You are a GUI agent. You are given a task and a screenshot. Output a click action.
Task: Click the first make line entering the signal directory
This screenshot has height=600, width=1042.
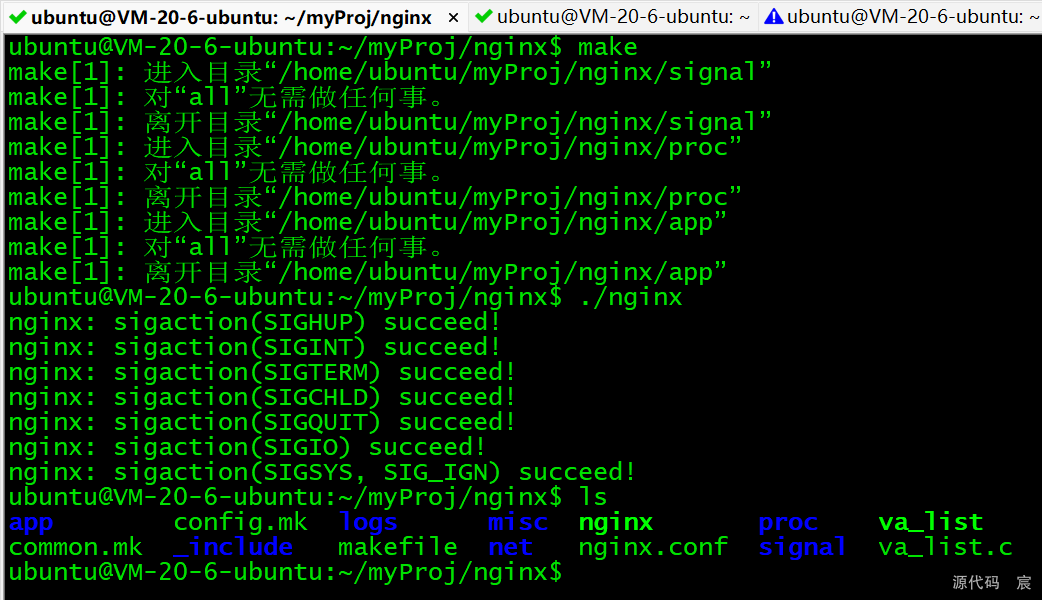click(x=389, y=72)
